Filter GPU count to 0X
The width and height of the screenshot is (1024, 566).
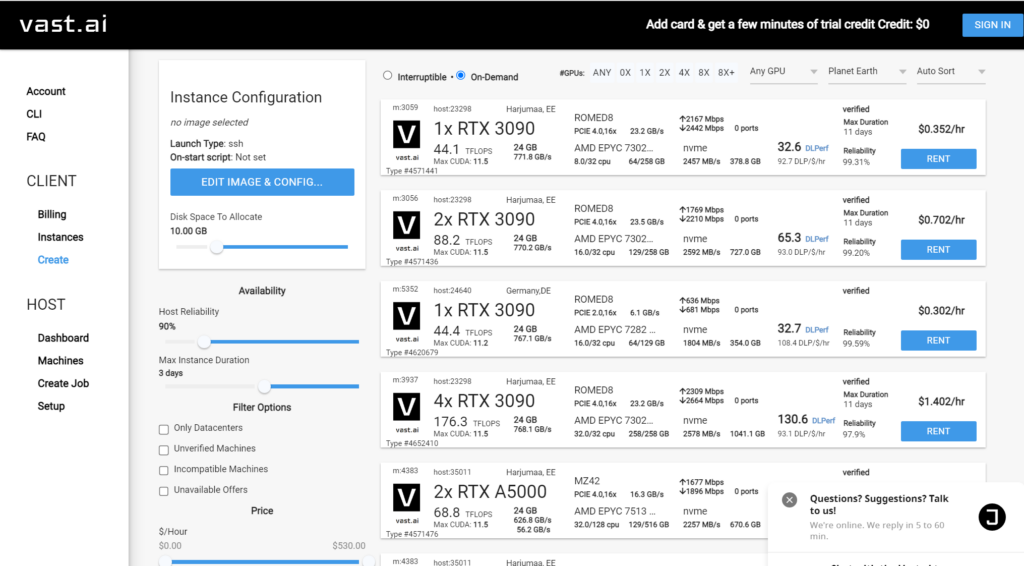click(x=625, y=72)
